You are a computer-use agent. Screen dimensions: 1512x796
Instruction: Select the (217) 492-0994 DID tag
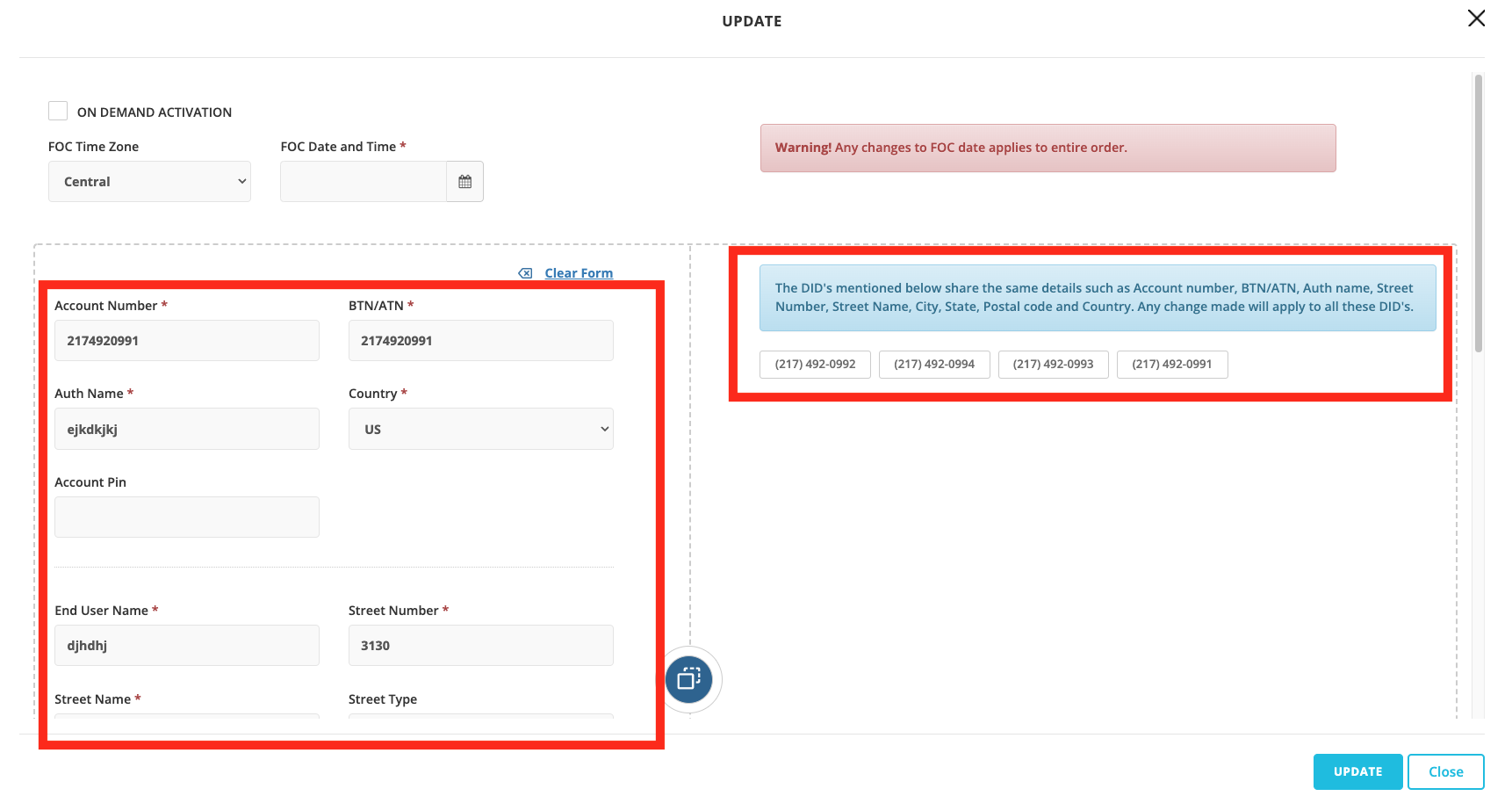(934, 364)
